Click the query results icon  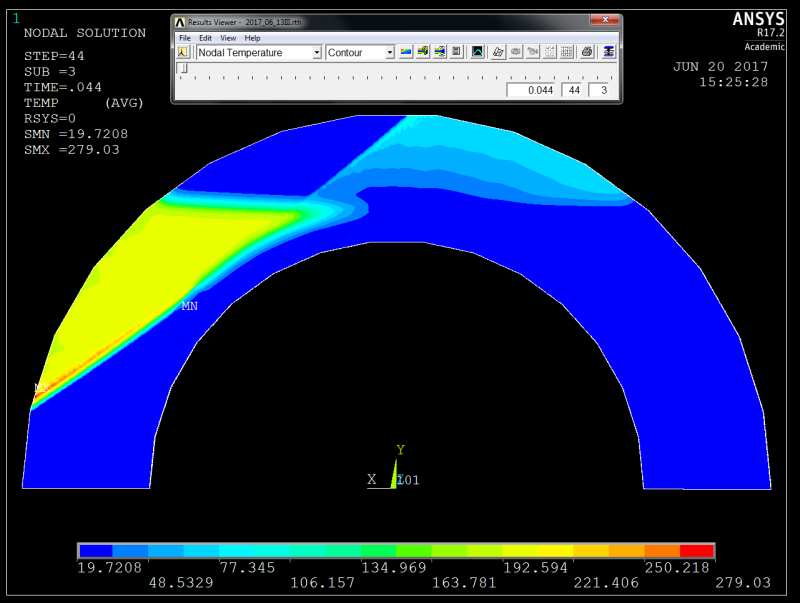coord(422,52)
